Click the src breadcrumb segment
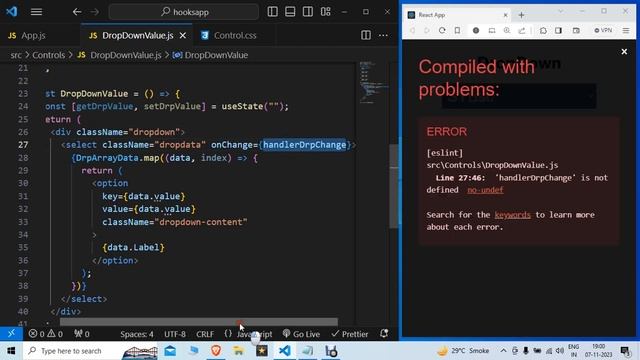Viewport: 640px width, 360px height. point(16,55)
